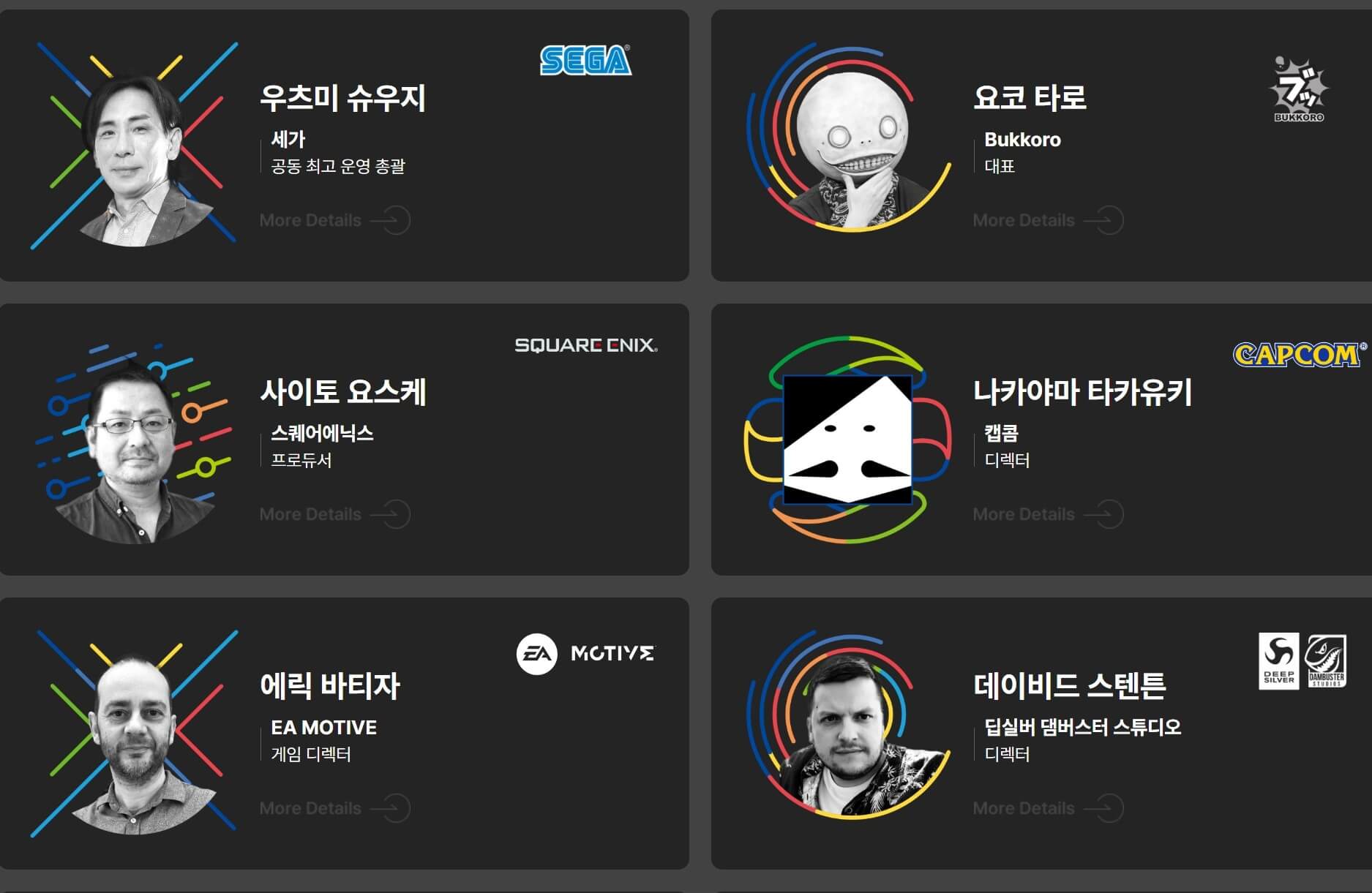Click the Bukkoro logo icon
Image resolution: width=1372 pixels, height=893 pixels.
pyautogui.click(x=1299, y=88)
